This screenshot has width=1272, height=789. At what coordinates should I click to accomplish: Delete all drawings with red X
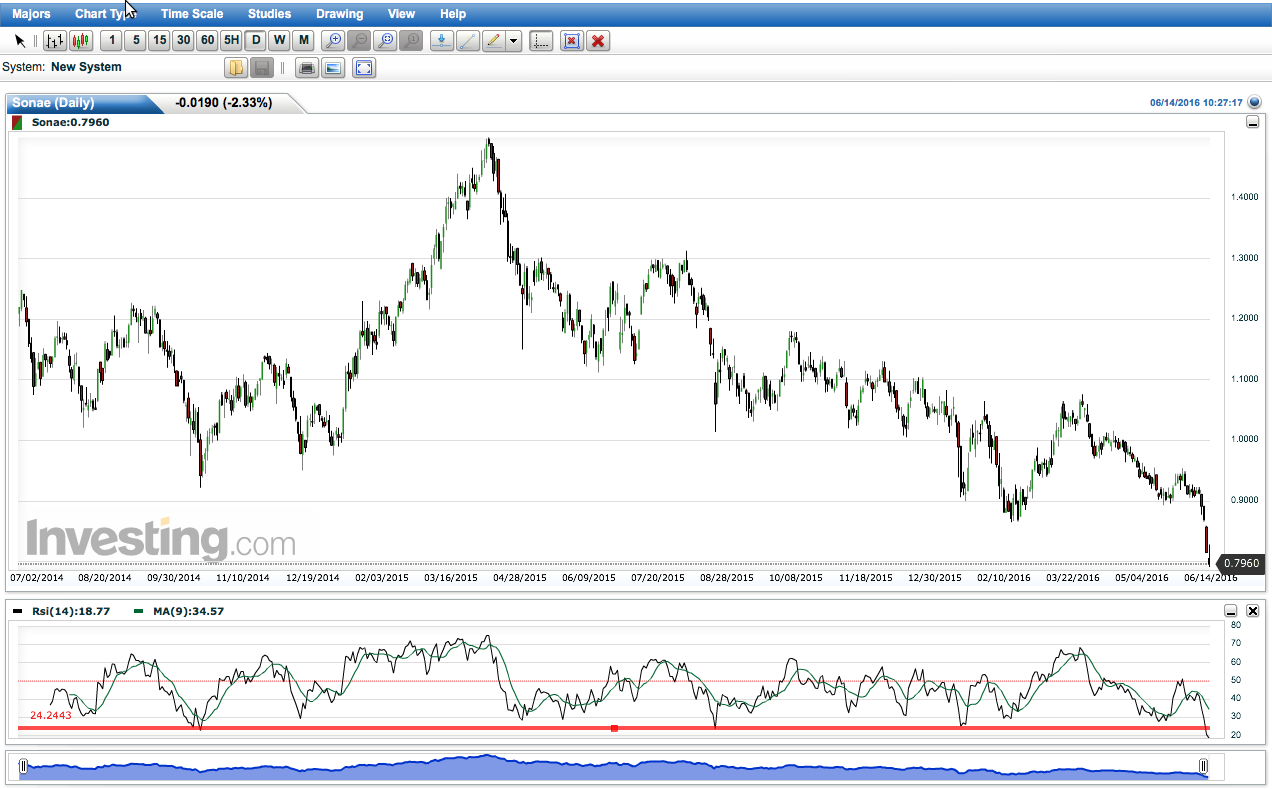pyautogui.click(x=598, y=41)
